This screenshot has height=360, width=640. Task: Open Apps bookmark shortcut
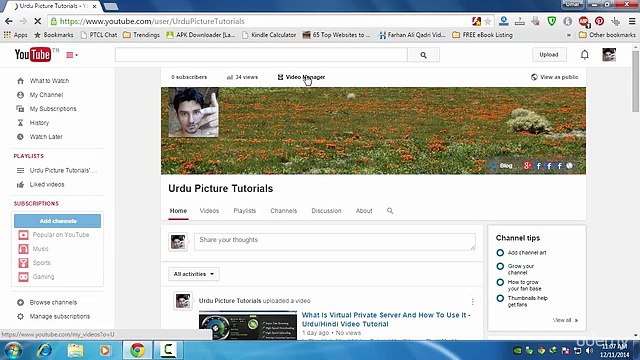point(16,35)
